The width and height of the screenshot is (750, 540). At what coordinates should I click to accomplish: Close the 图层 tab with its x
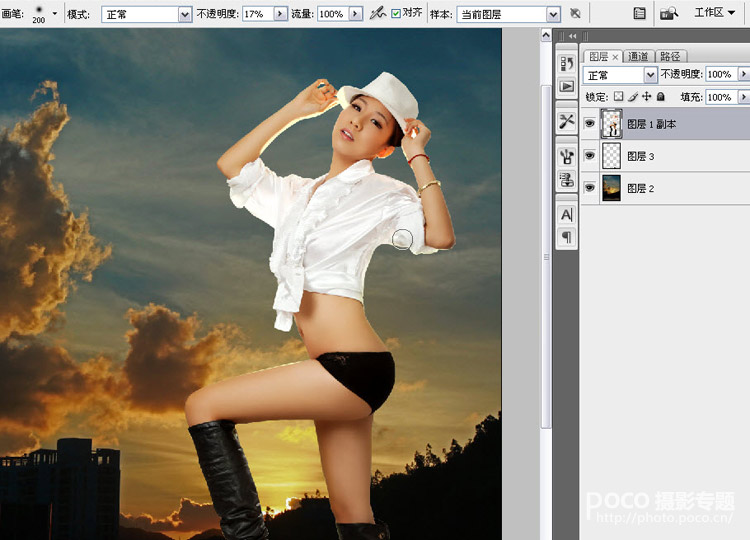pyautogui.click(x=615, y=57)
